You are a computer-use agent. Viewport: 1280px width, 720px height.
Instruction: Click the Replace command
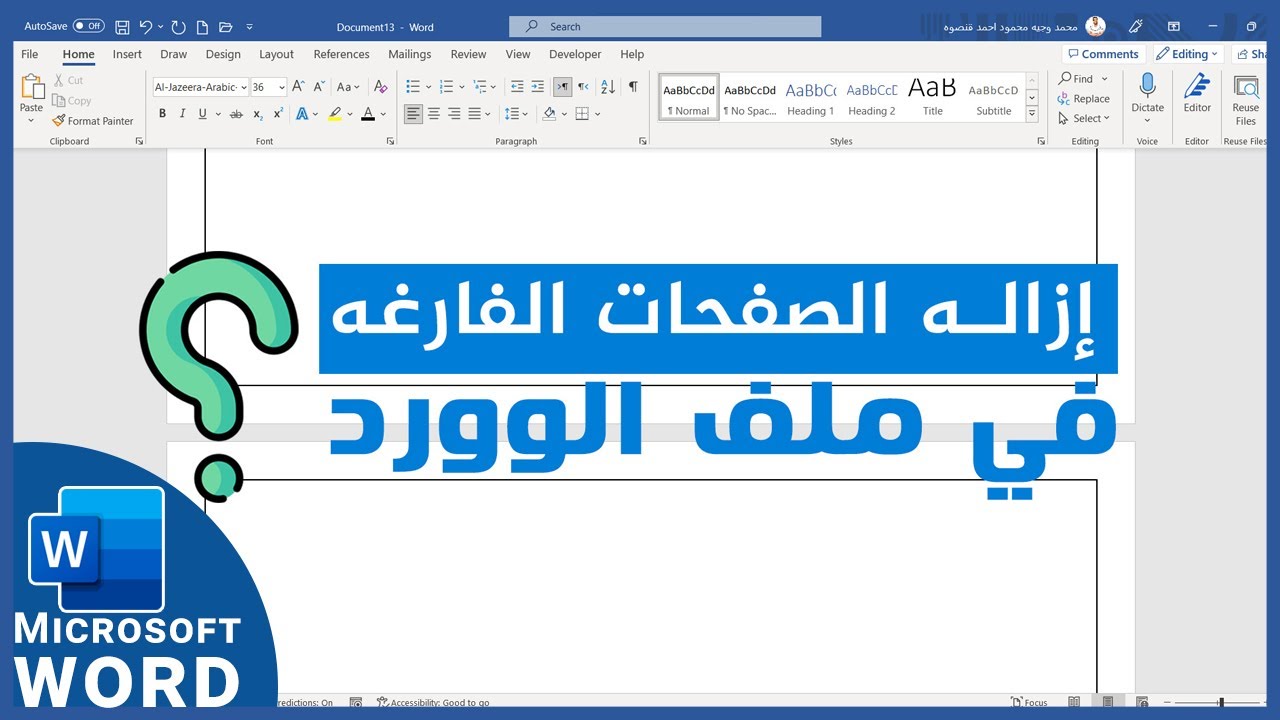[1084, 99]
